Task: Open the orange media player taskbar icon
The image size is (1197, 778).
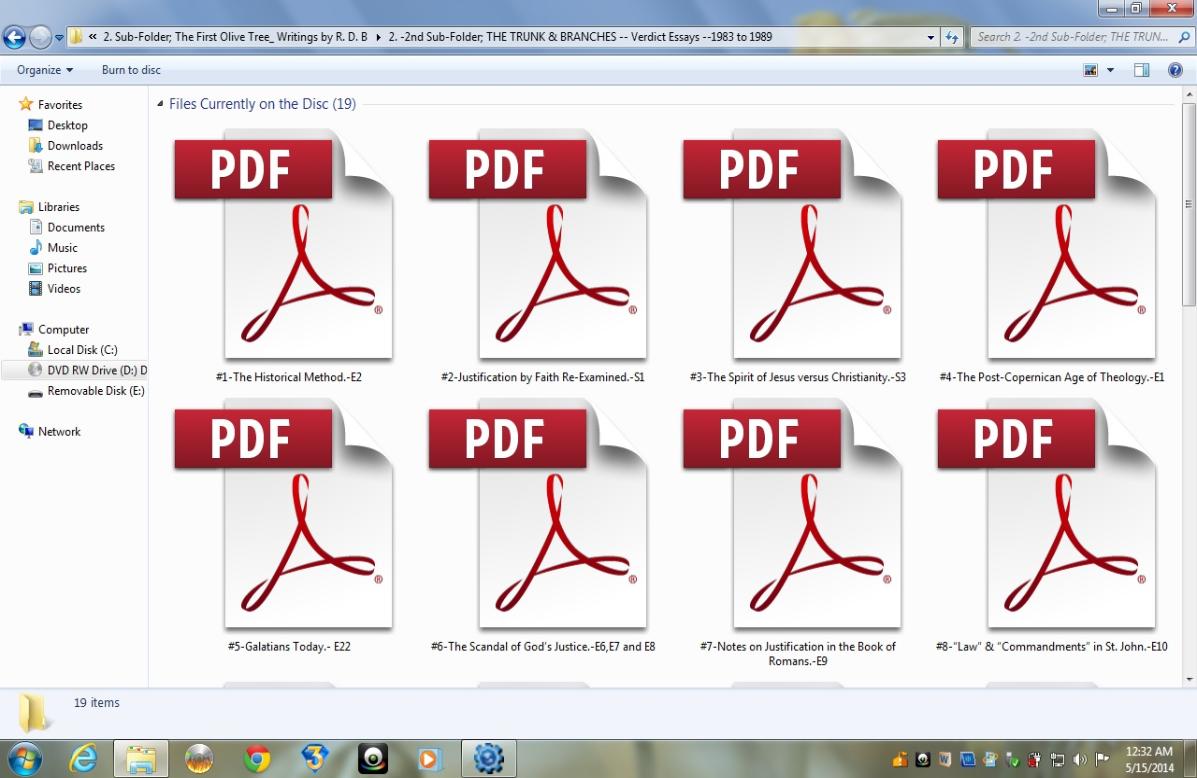Action: tap(428, 759)
